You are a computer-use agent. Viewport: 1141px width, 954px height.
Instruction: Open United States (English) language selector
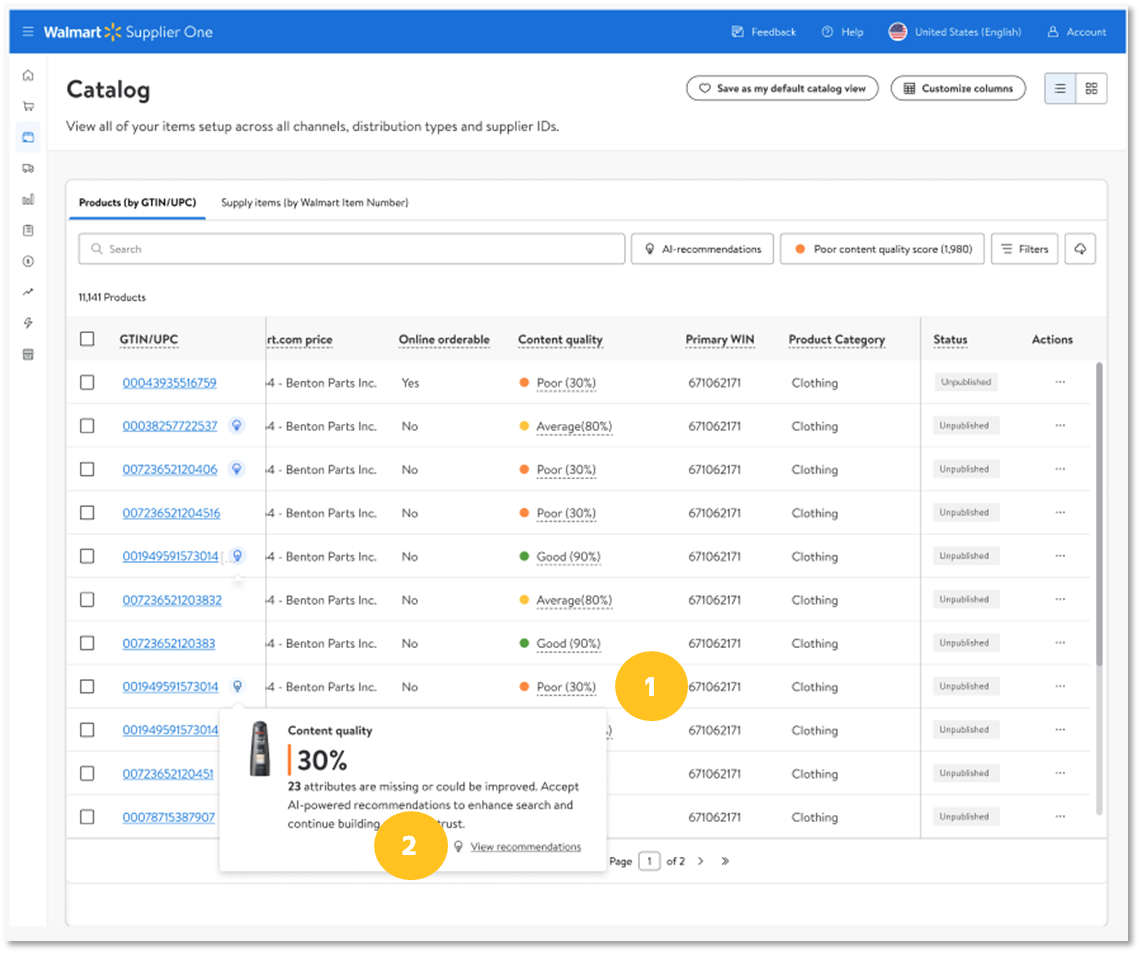click(955, 32)
